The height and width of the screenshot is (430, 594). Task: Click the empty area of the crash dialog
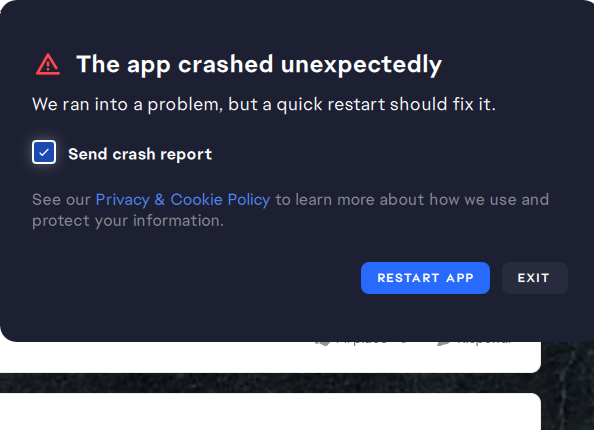pyautogui.click(x=170, y=280)
